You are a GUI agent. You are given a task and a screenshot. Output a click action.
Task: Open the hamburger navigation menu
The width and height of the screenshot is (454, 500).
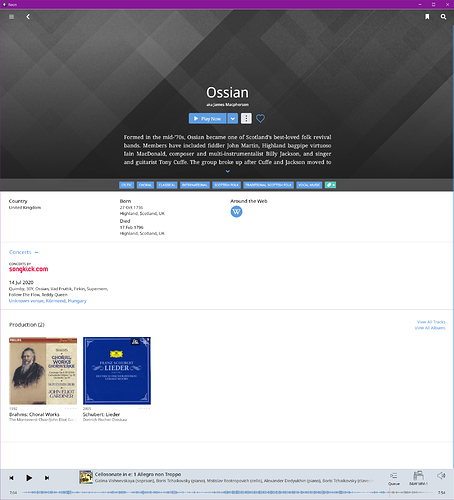11,17
